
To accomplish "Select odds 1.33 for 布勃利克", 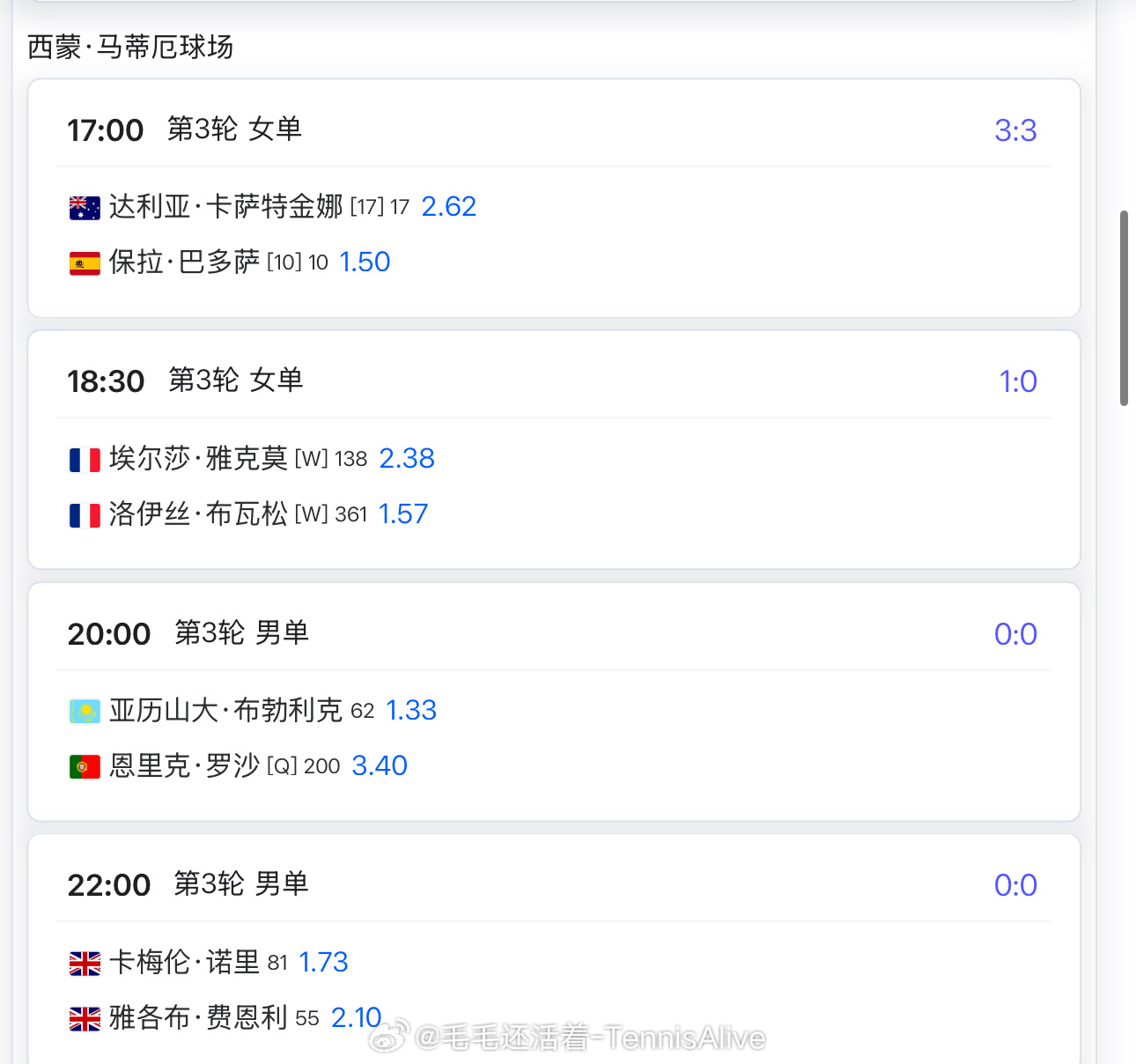I will [411, 710].
